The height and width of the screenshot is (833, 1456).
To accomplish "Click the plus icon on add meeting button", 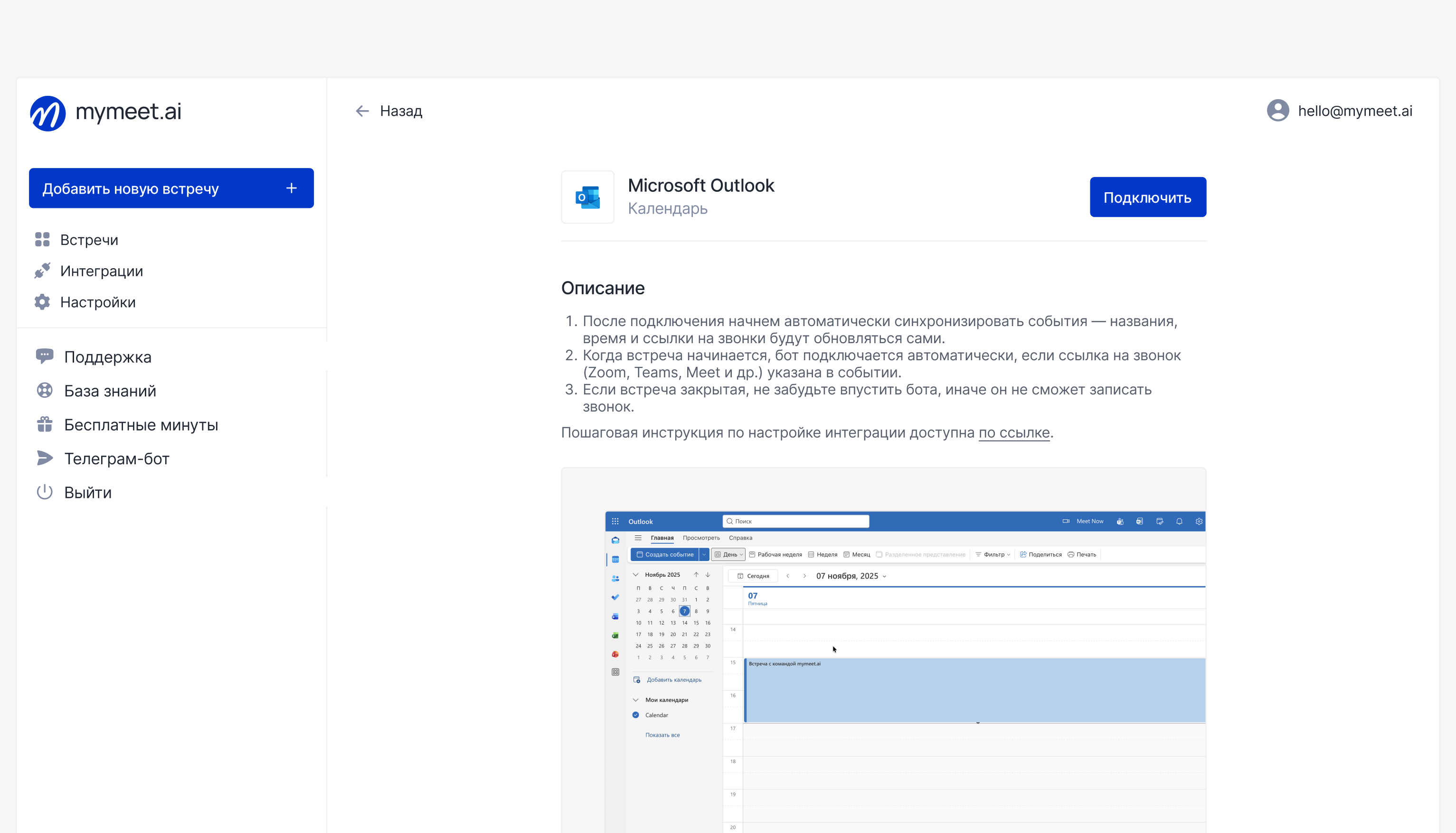I will (291, 188).
